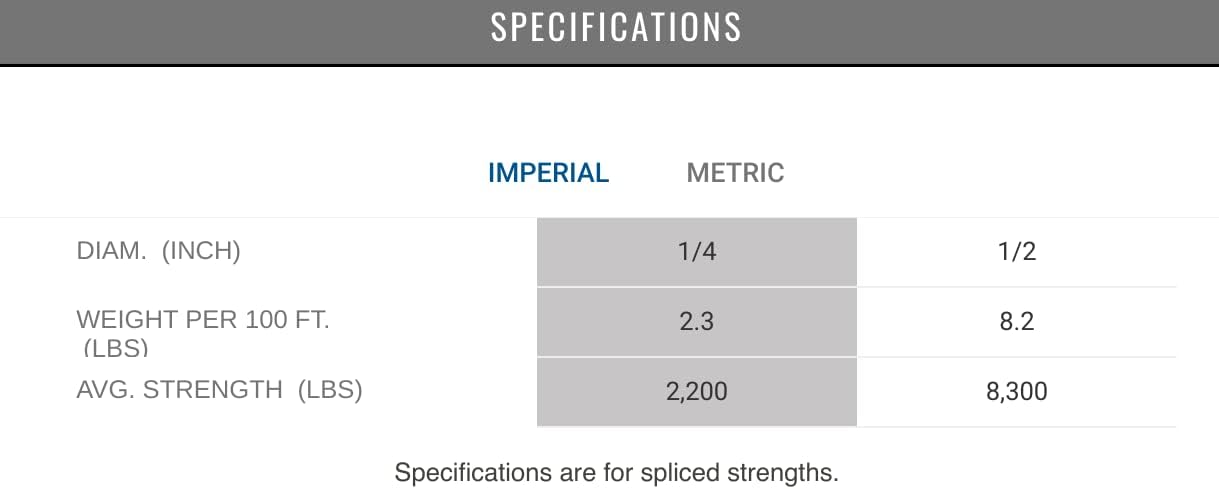Image resolution: width=1219 pixels, height=489 pixels.
Task: Switch to the Metric units tab
Action: (x=735, y=173)
